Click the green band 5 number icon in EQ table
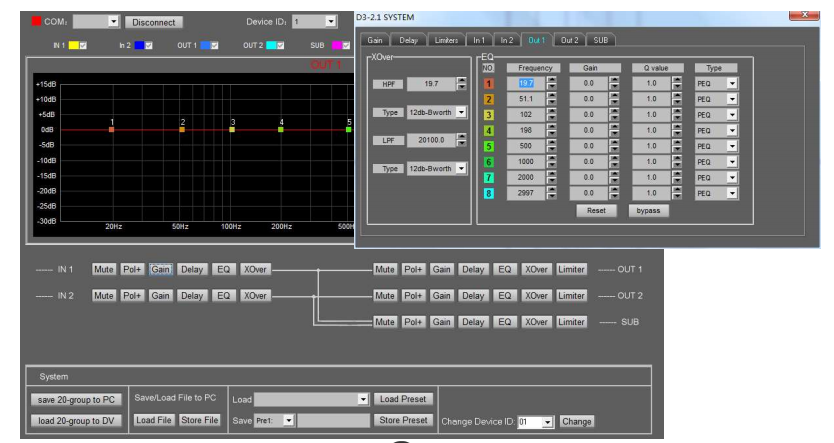 pos(489,145)
